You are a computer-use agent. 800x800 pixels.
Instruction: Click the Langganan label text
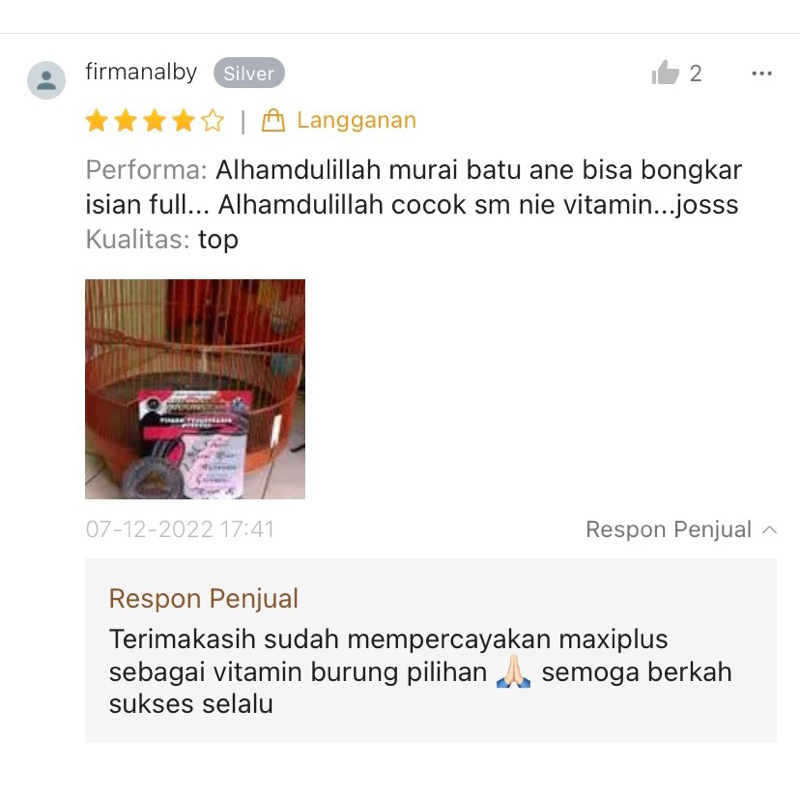click(x=357, y=121)
